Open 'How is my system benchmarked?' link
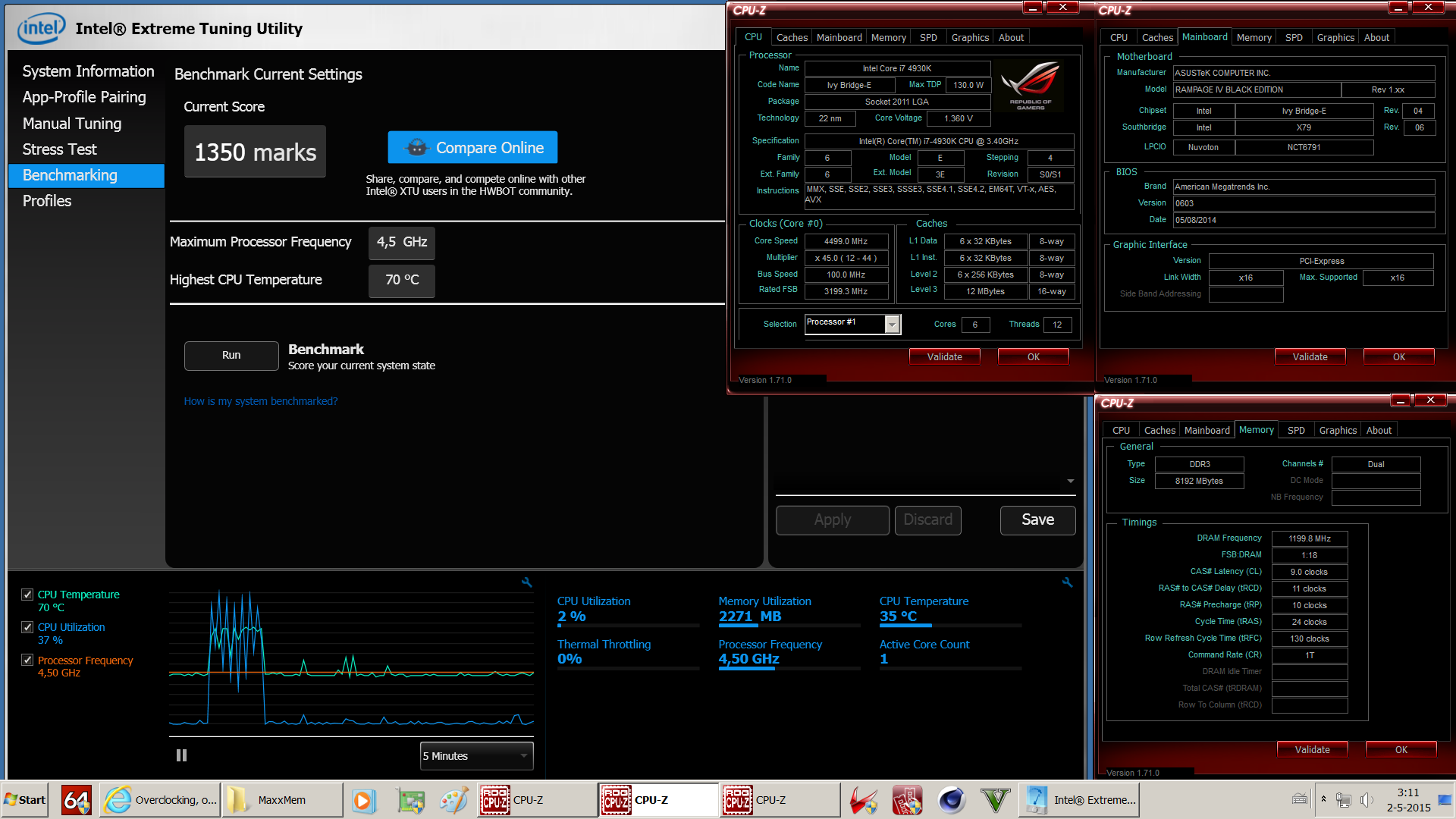 click(261, 401)
